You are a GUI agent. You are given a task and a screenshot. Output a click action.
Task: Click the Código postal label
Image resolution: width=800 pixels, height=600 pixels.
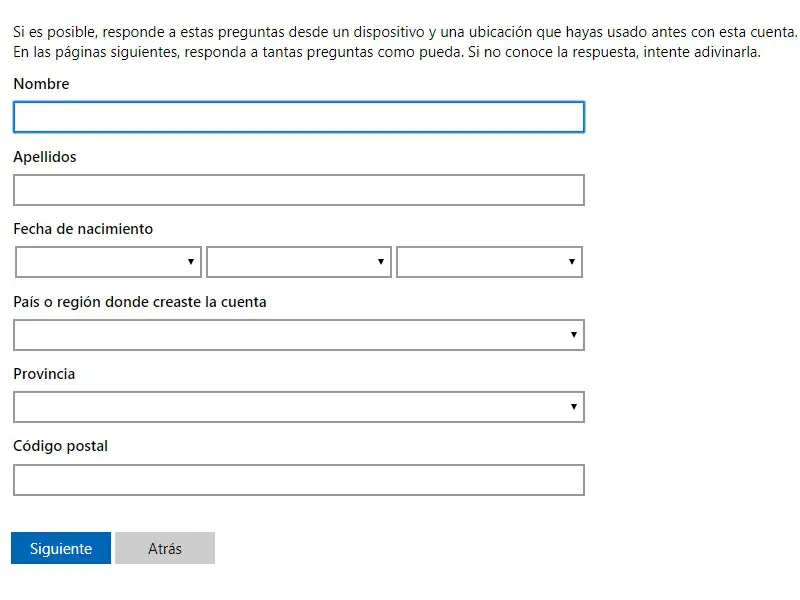[x=60, y=446]
